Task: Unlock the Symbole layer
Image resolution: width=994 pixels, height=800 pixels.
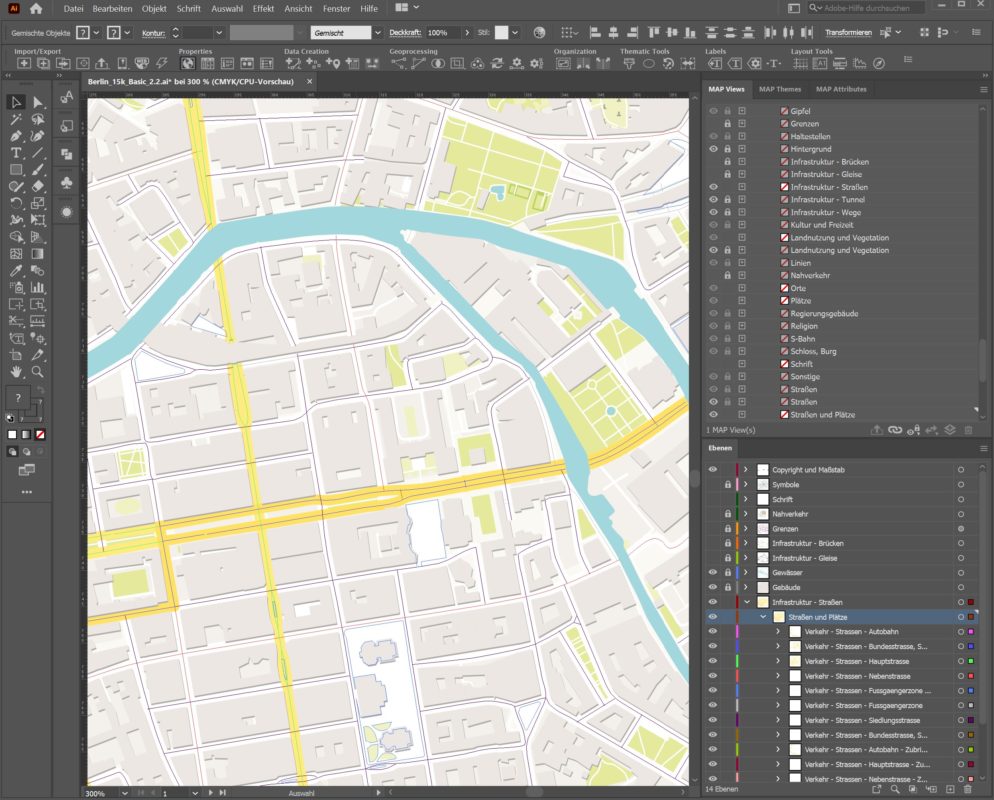Action: click(726, 483)
